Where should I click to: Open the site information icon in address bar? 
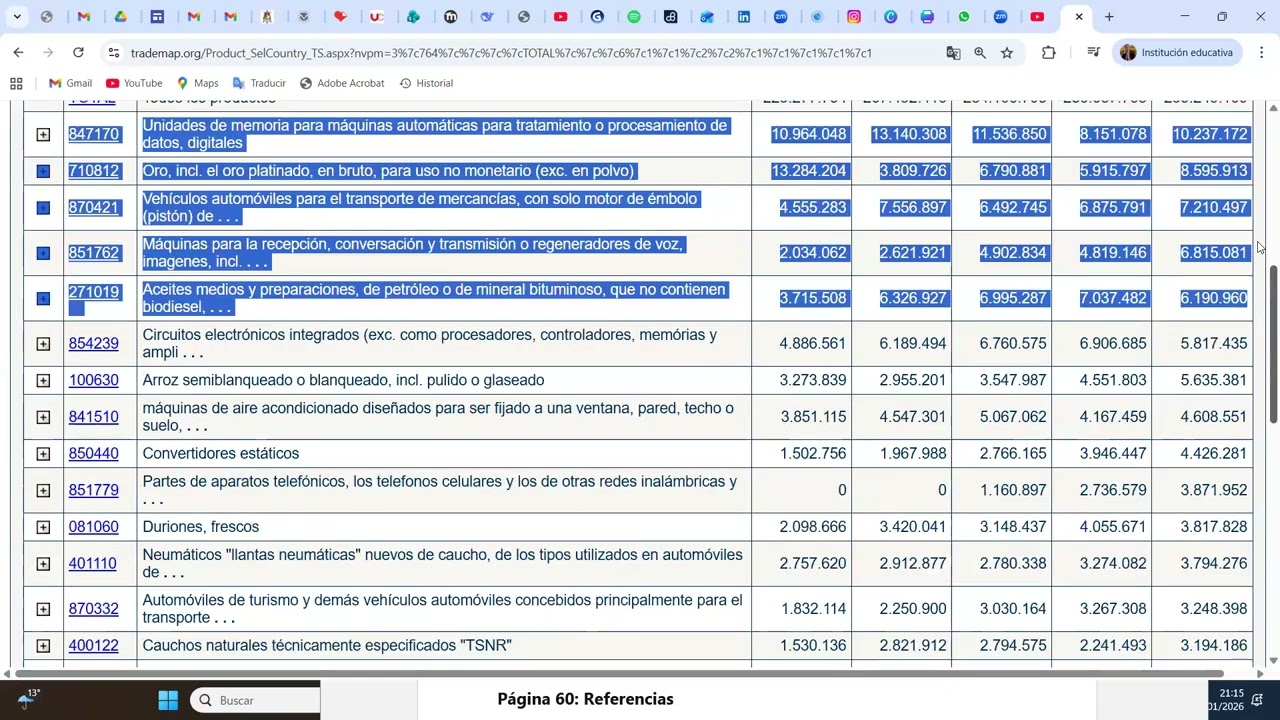[x=113, y=53]
